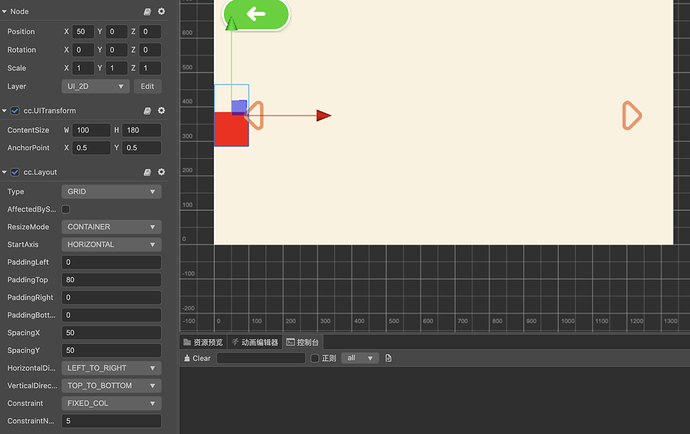Image resolution: width=690 pixels, height=434 pixels.
Task: Collapse the cc.UITransform section
Action: point(4,110)
